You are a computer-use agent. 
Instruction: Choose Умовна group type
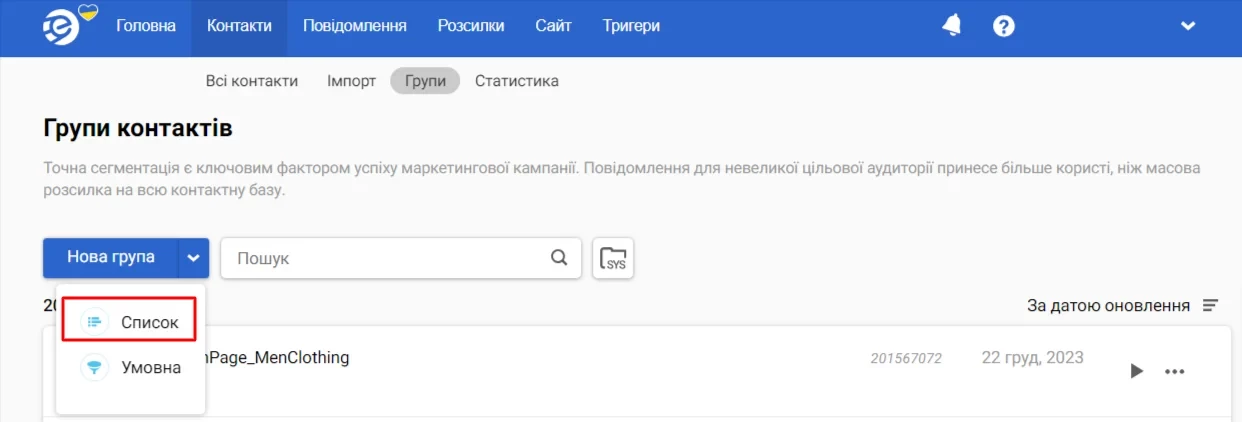tap(130, 367)
